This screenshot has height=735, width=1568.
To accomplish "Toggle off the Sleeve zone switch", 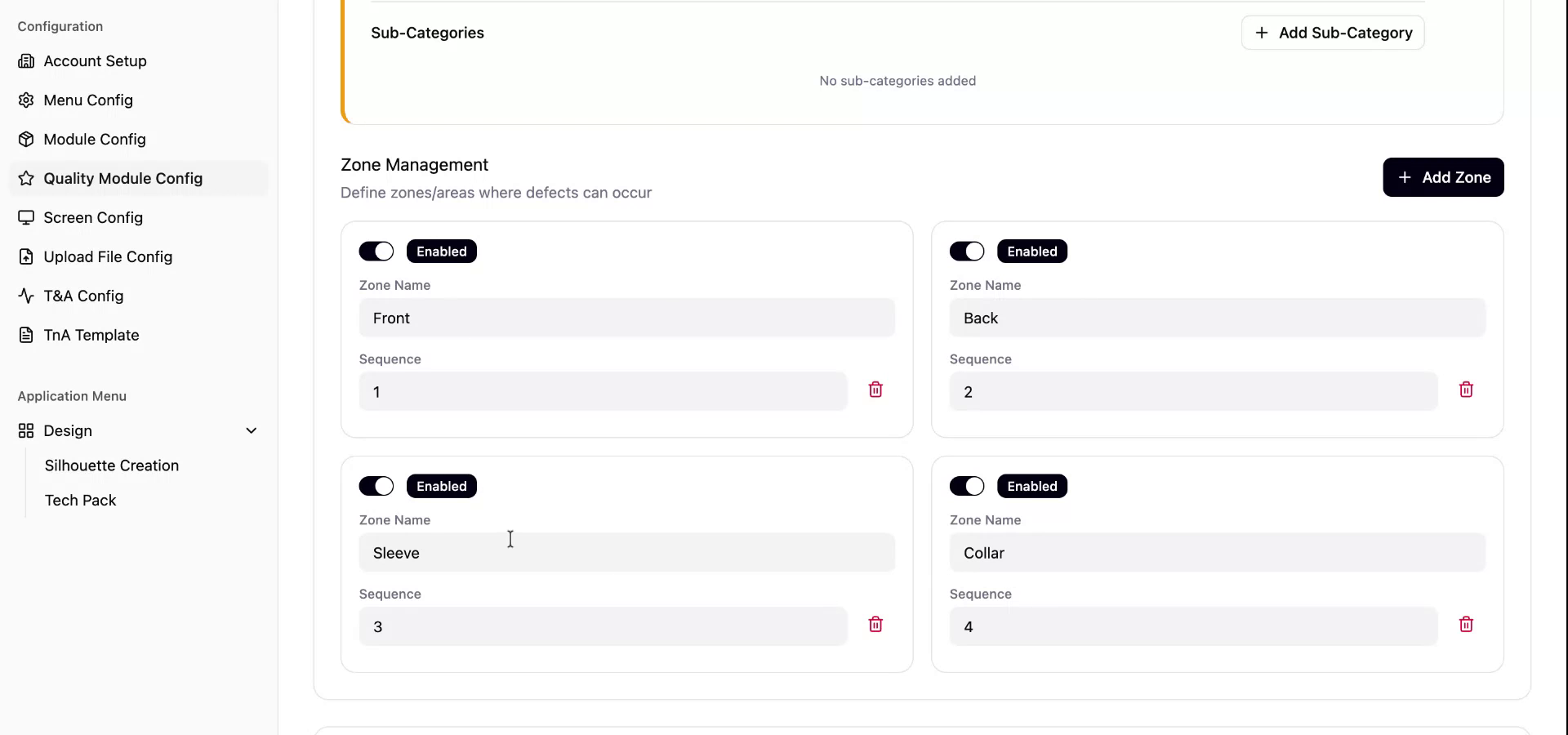I will (x=376, y=486).
